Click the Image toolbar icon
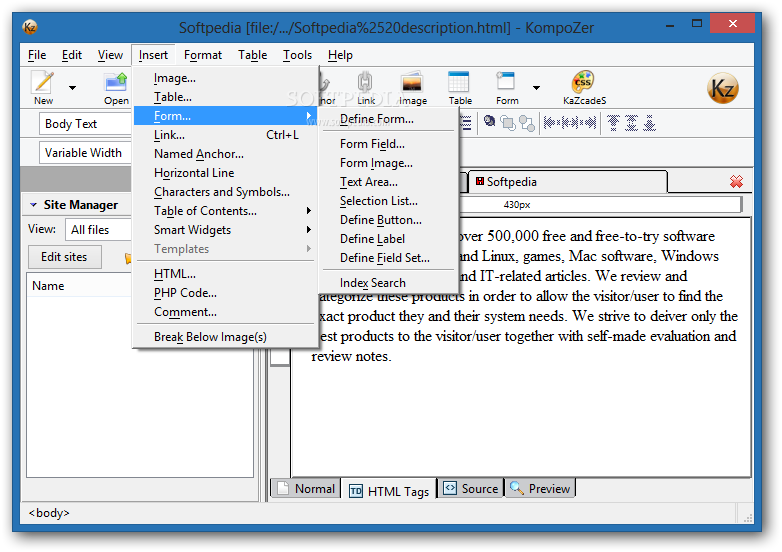Viewport: 782px width, 552px height. point(412,82)
